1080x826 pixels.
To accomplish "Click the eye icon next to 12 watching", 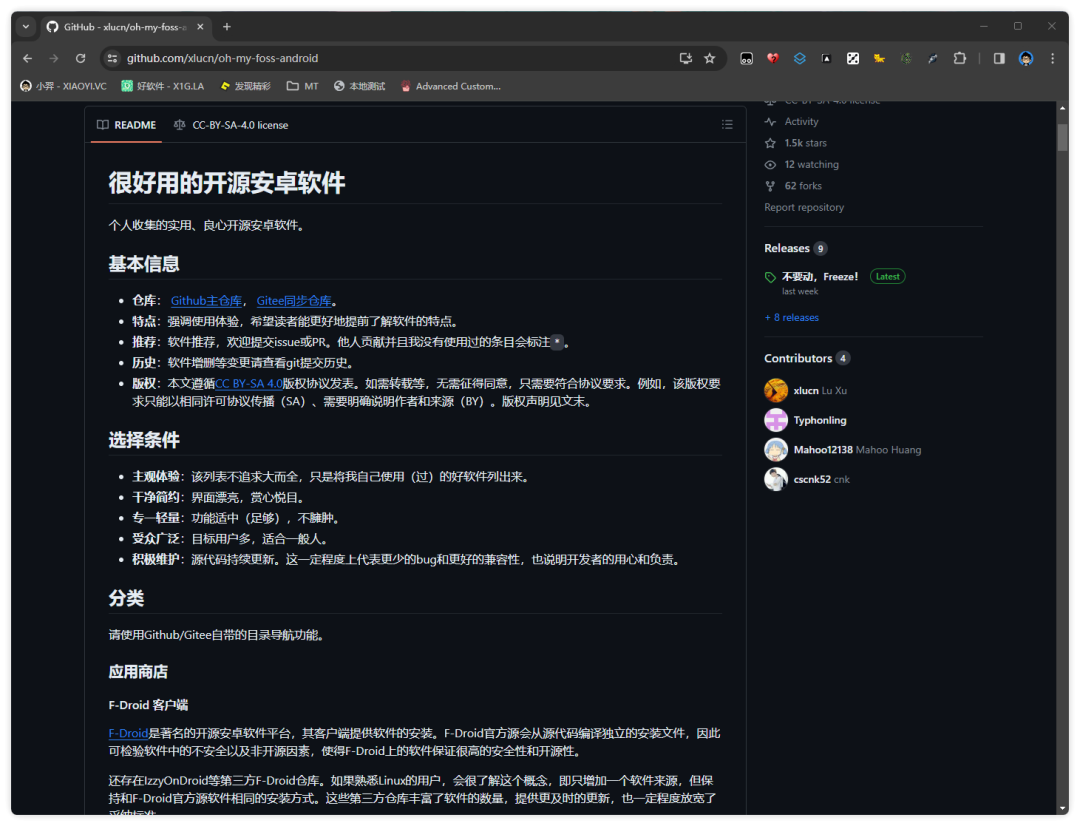I will click(x=769, y=164).
